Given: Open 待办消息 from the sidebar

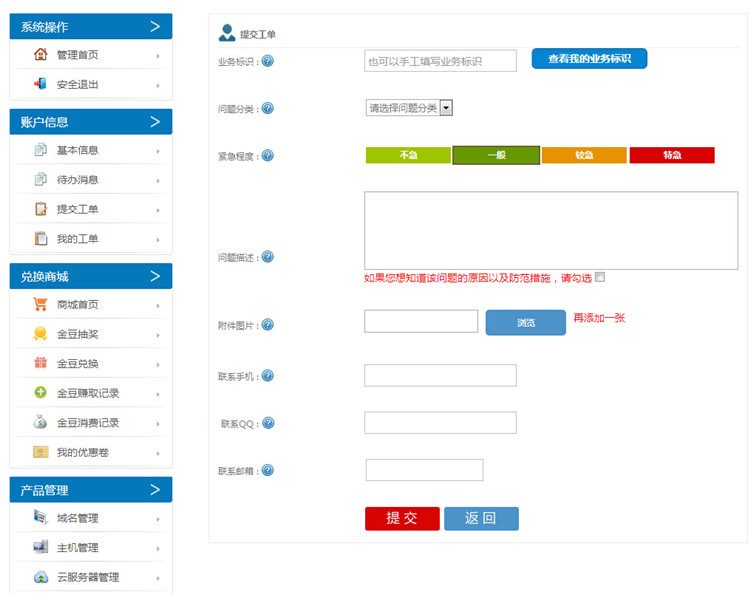Looking at the screenshot, I should [x=91, y=180].
